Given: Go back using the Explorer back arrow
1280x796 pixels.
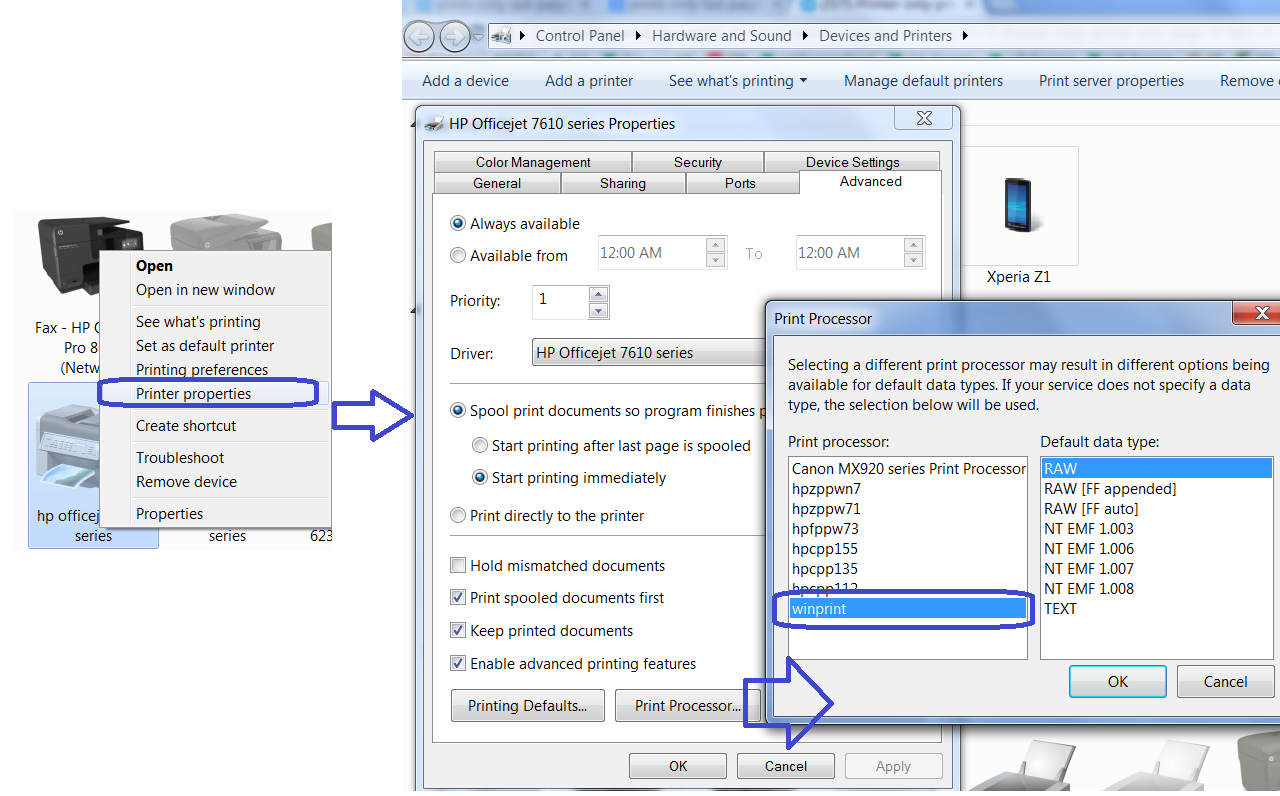Looking at the screenshot, I should coord(420,37).
